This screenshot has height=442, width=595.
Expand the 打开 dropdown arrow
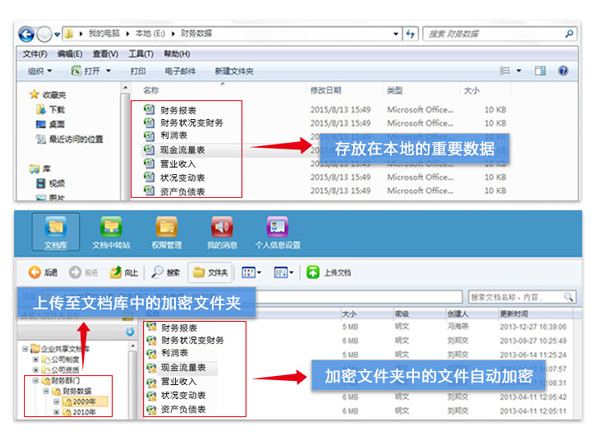109,71
